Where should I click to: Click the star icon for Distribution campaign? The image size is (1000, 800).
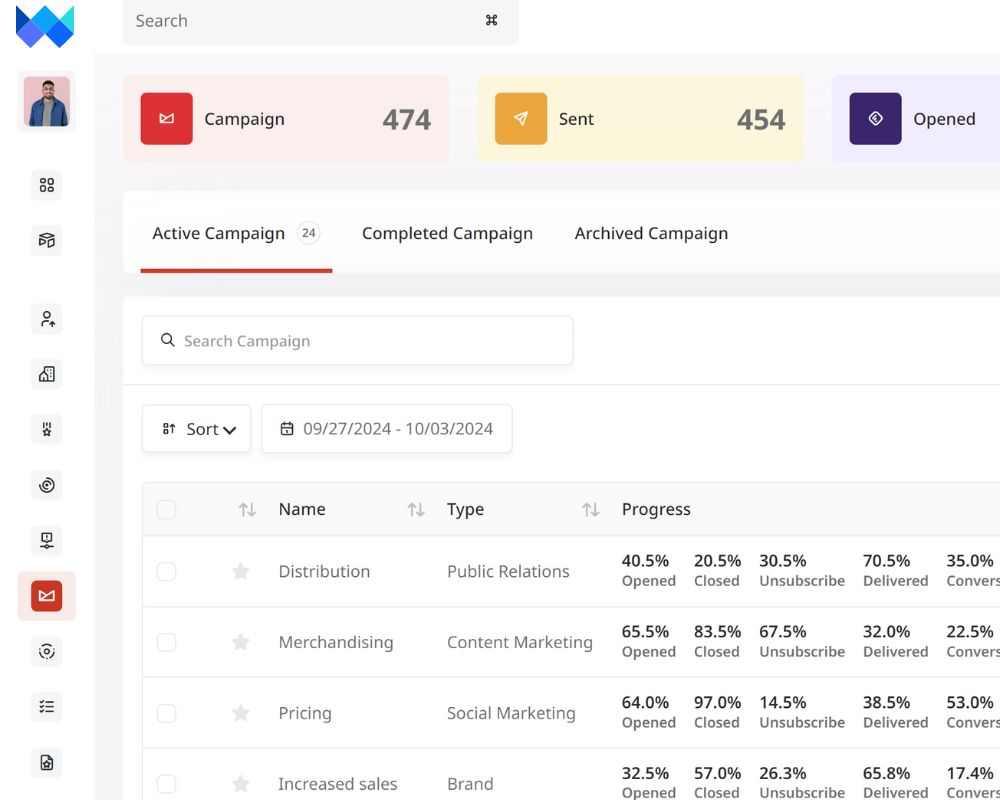coord(240,571)
